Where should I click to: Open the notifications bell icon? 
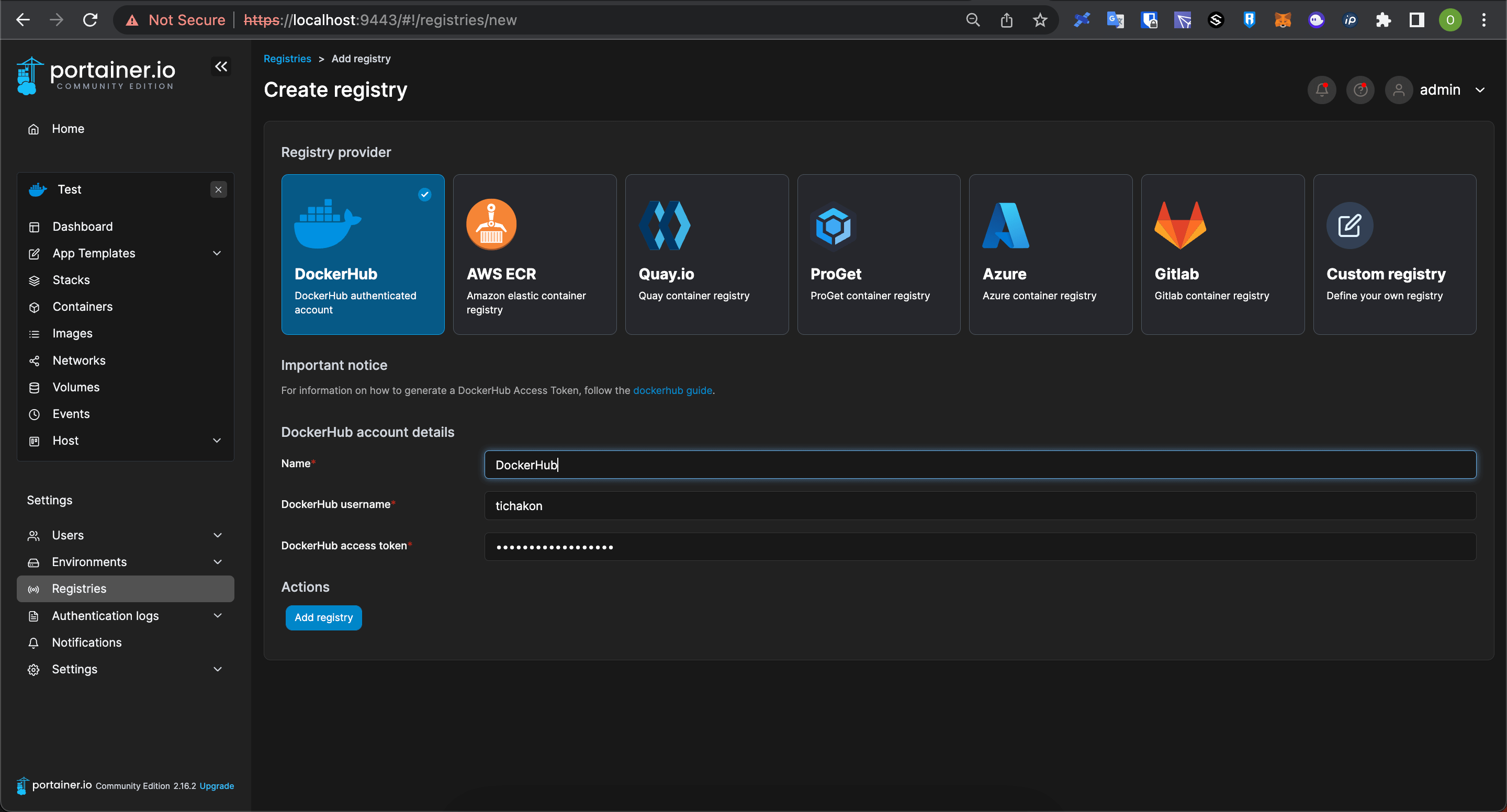(x=1322, y=90)
